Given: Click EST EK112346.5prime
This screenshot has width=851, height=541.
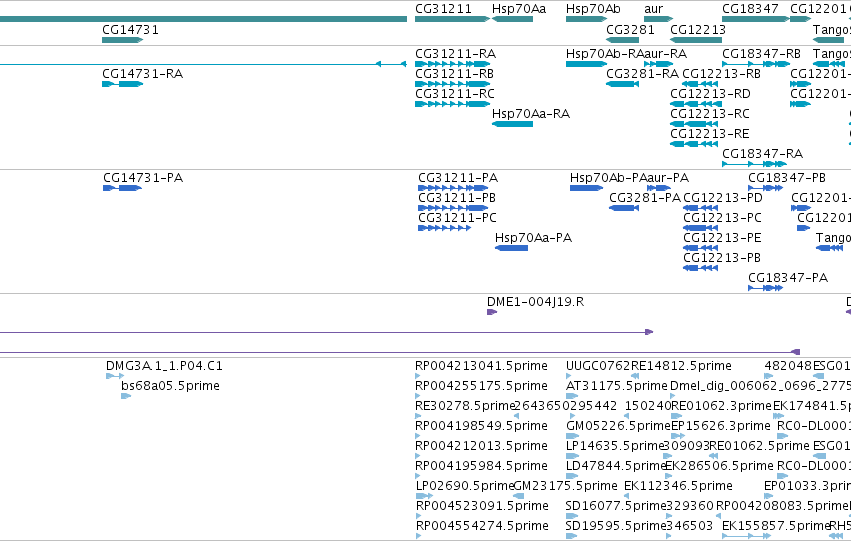Looking at the screenshot, I should (x=627, y=496).
